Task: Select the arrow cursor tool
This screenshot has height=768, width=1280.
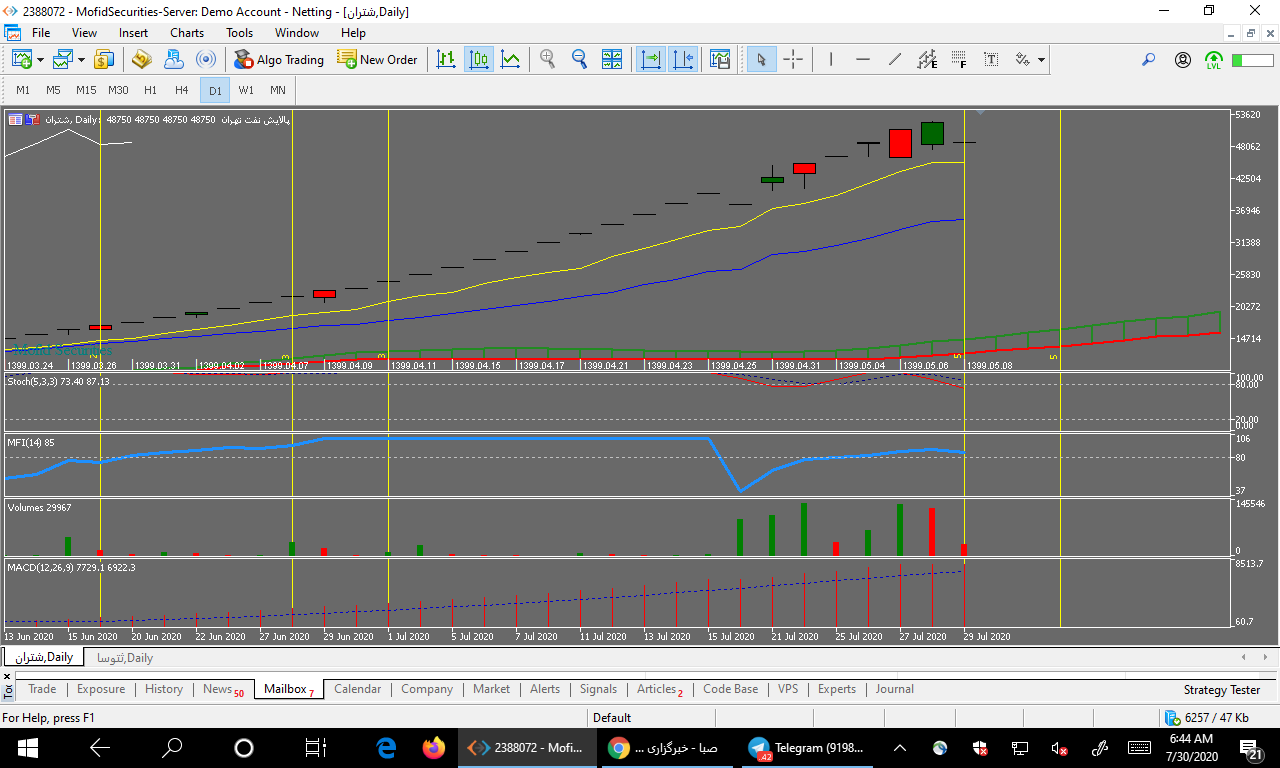Action: 761,59
